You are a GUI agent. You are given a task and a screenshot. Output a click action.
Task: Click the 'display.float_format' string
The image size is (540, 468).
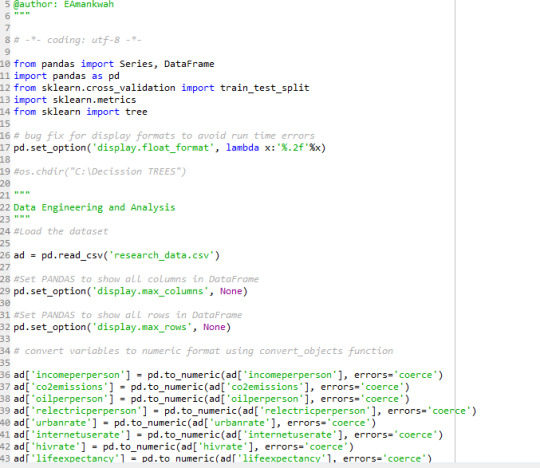click(x=153, y=148)
